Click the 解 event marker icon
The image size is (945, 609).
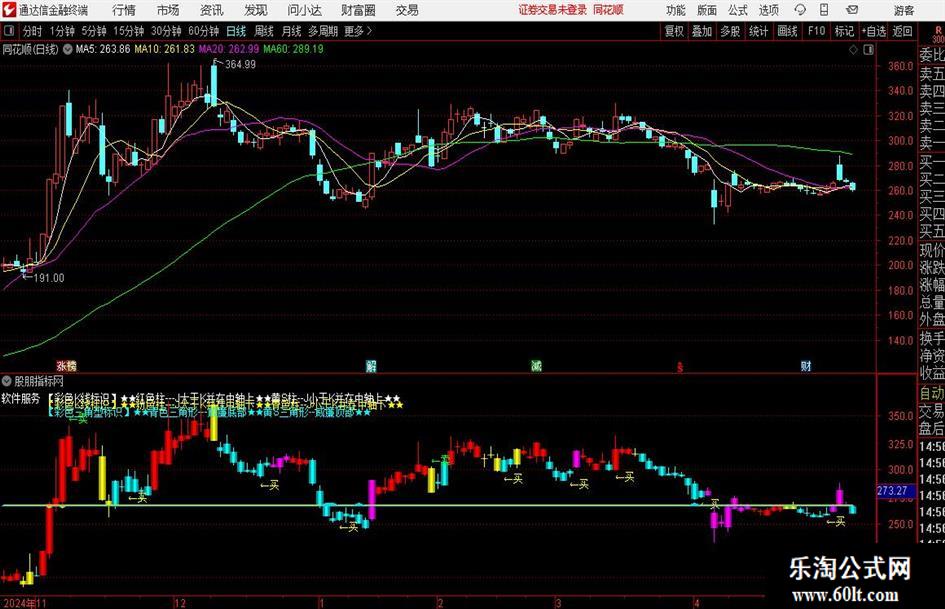[x=371, y=365]
